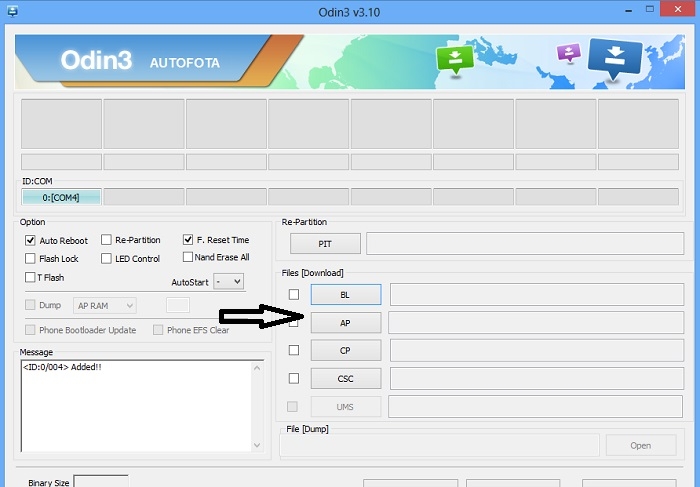Image resolution: width=700 pixels, height=487 pixels.
Task: Open the AutoStart dropdown
Action: (x=229, y=282)
